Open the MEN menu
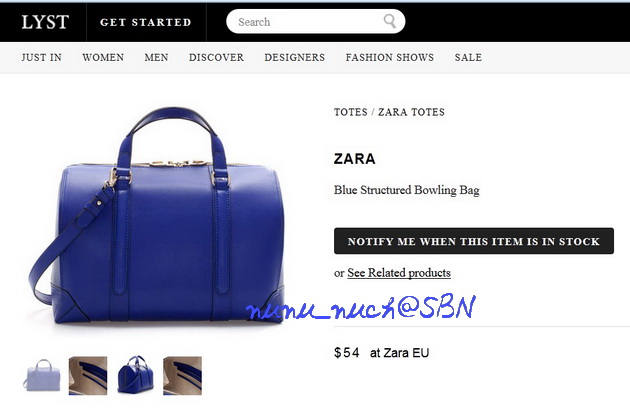Viewport: 630px width, 410px height. click(x=156, y=57)
